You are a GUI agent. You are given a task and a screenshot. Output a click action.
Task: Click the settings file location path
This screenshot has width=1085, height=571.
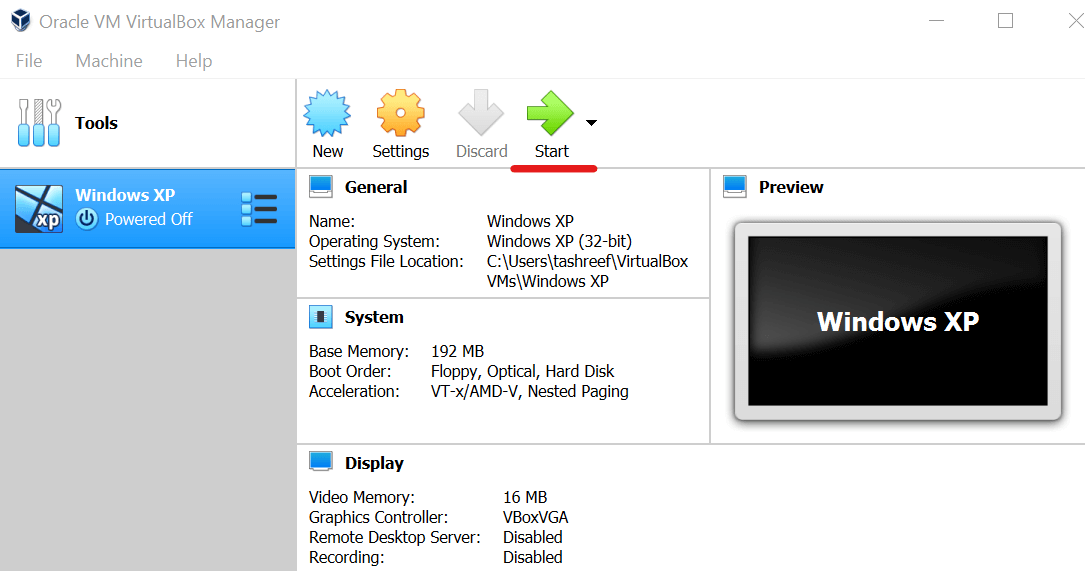[587, 271]
